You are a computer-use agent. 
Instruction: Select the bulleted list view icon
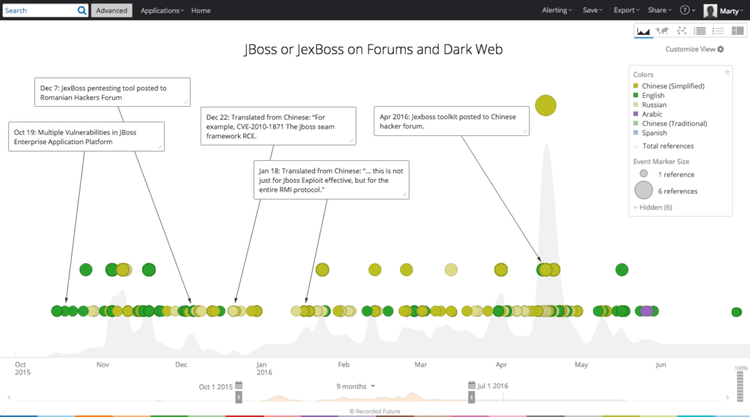[717, 32]
